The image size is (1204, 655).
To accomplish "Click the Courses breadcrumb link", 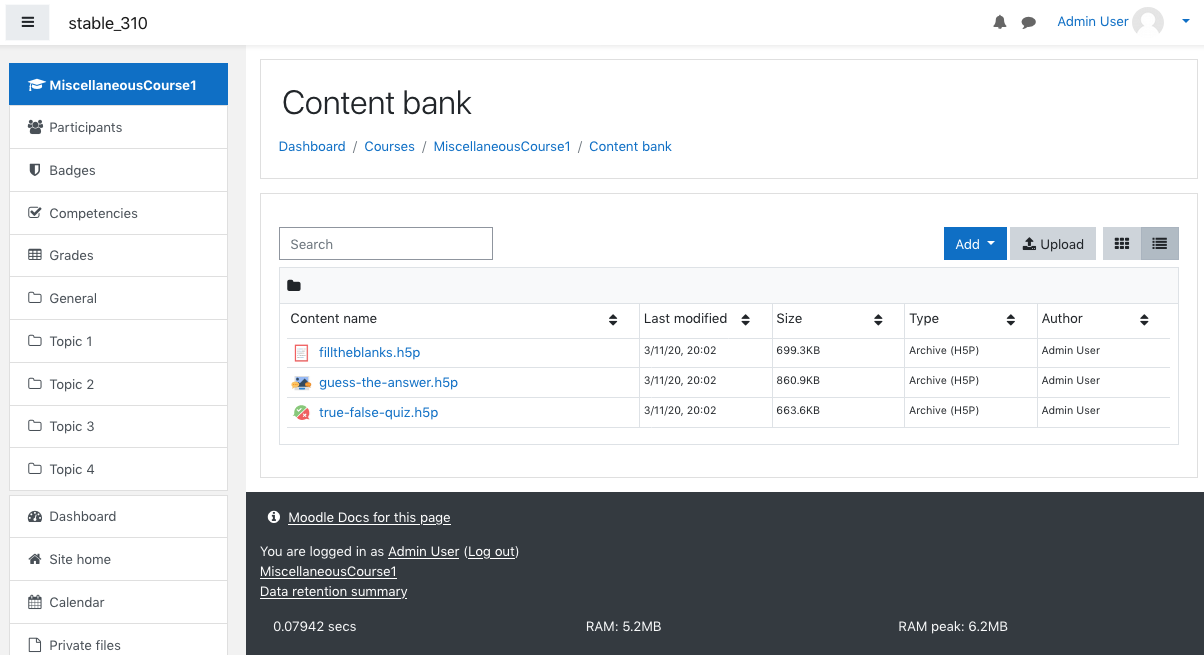I will point(389,146).
